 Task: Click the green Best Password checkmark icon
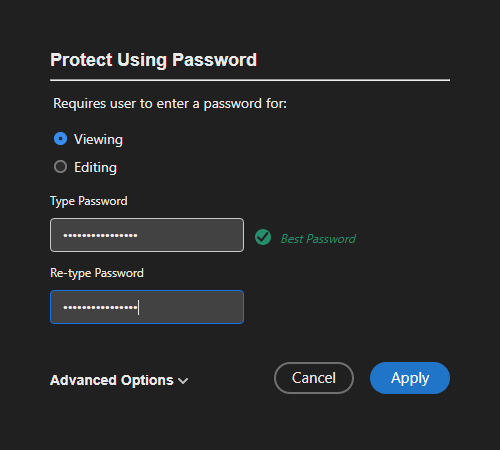pyautogui.click(x=263, y=237)
